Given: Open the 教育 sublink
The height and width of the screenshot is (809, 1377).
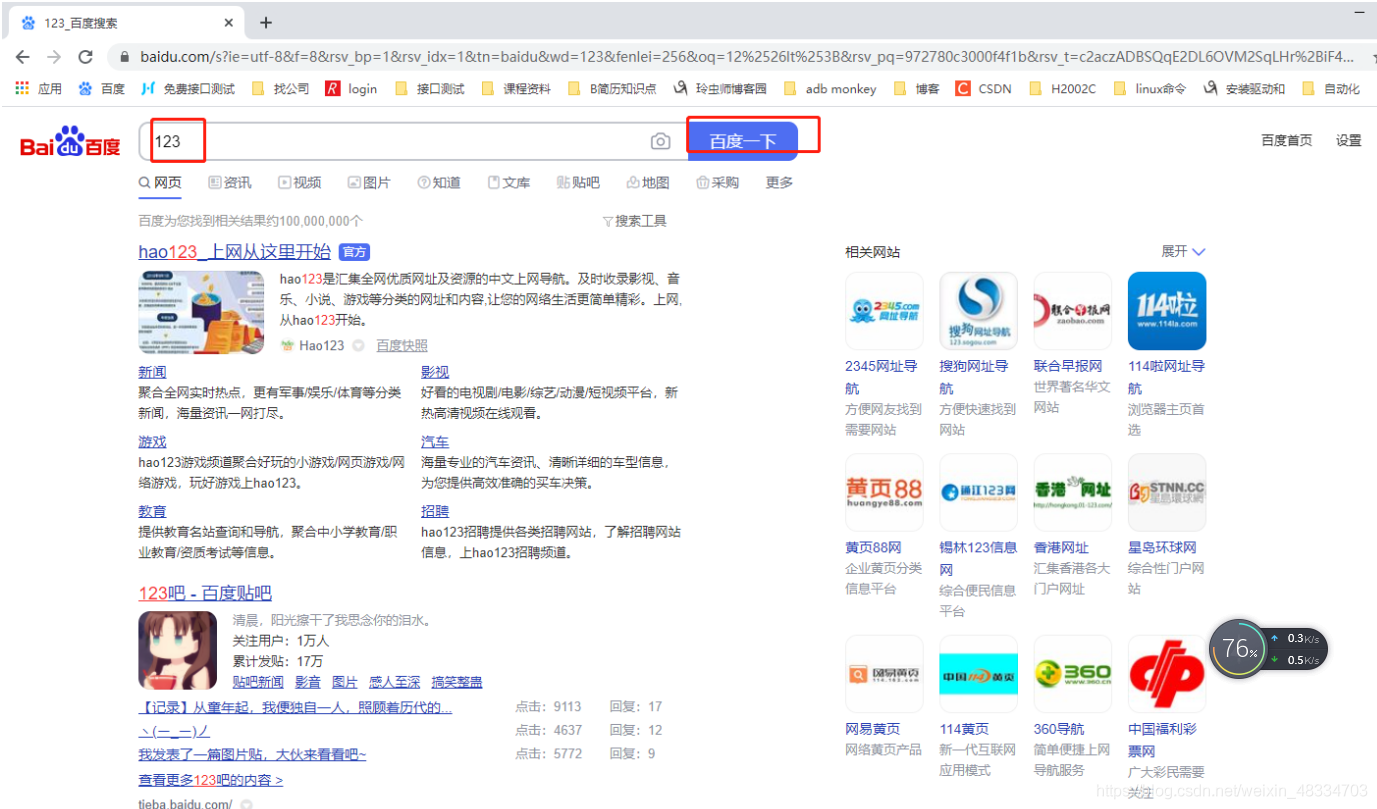Looking at the screenshot, I should click(152, 511).
